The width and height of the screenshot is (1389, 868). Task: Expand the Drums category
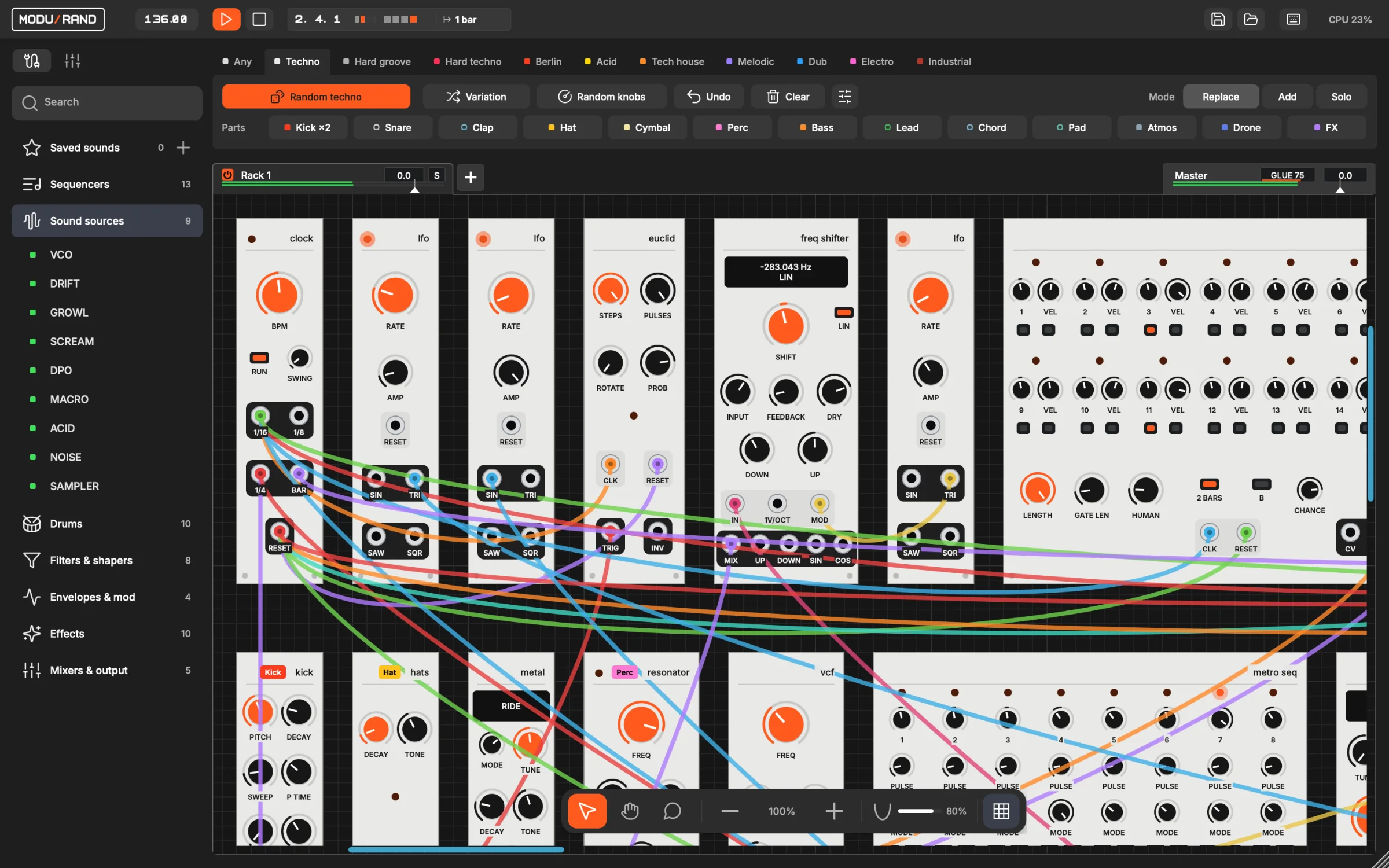(x=107, y=523)
